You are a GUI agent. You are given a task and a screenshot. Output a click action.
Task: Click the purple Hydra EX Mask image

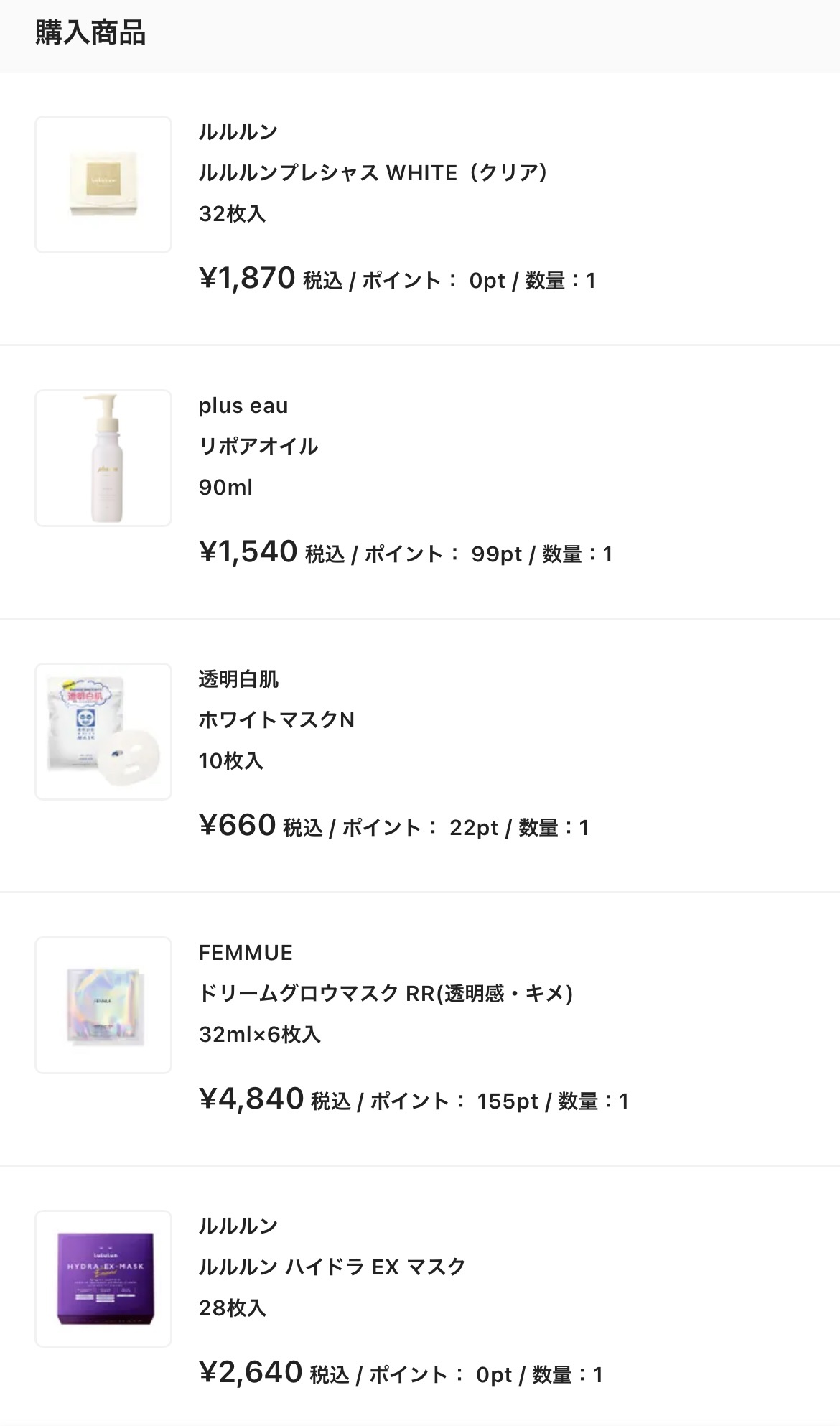[103, 1279]
